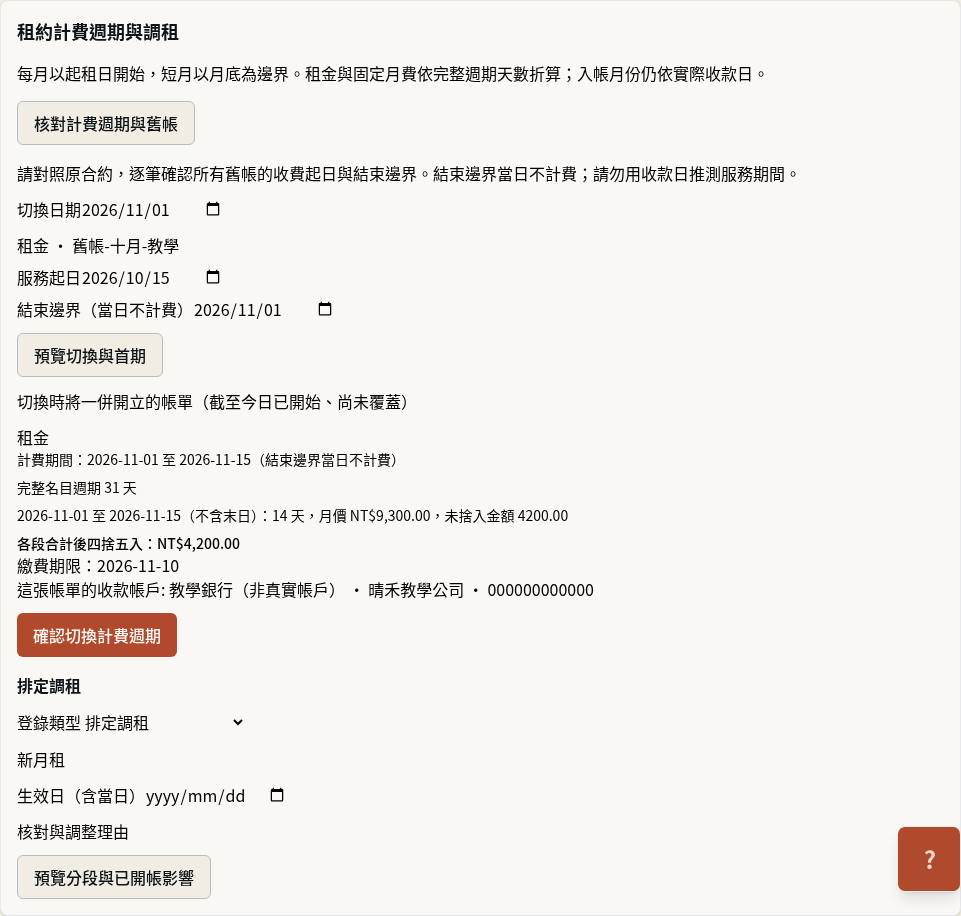Click 計費期間:2026-11-01 至 2026-11-15 line
This screenshot has height=916, width=961.
(x=207, y=460)
